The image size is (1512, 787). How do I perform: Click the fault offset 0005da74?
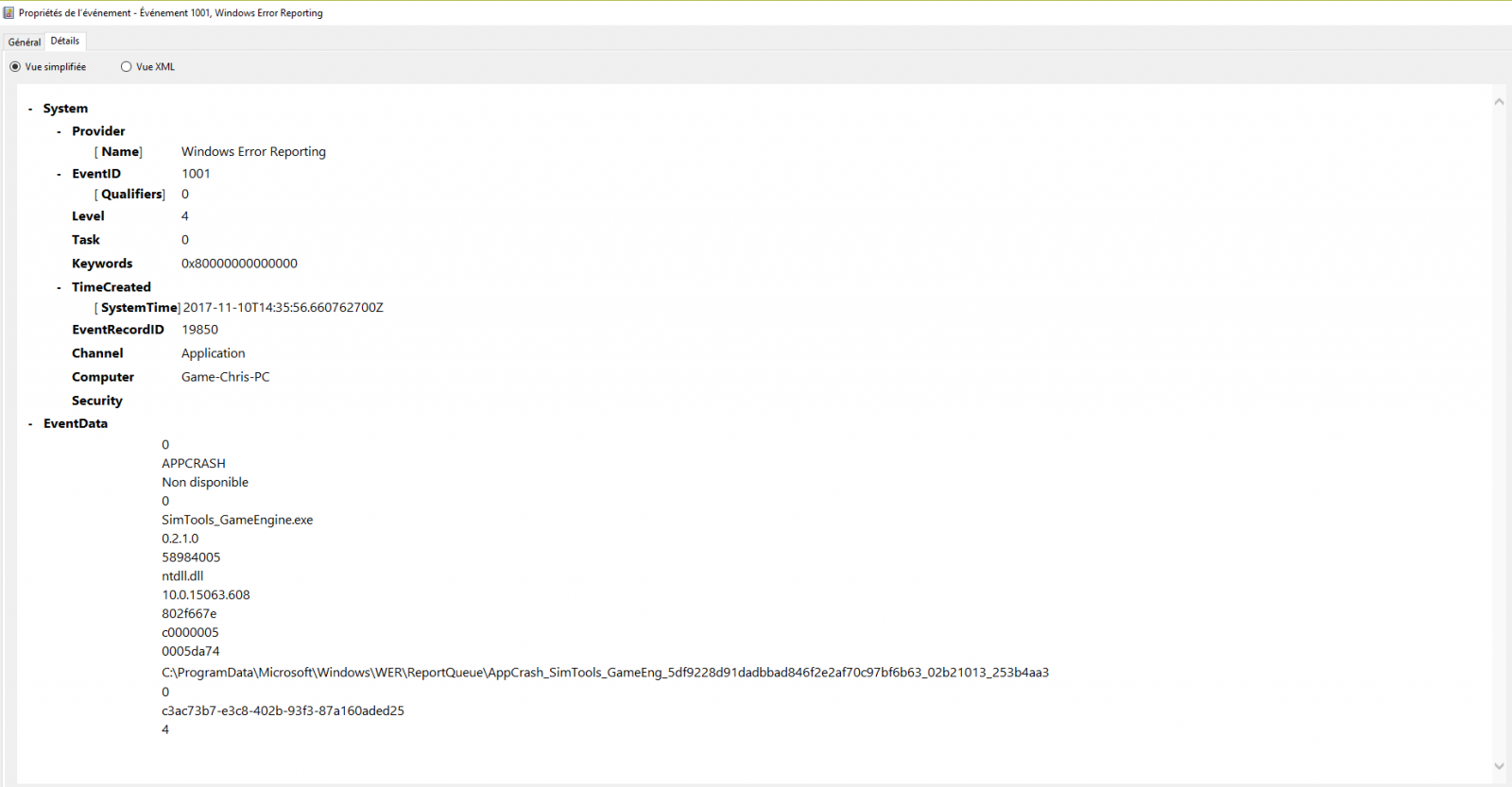click(x=190, y=652)
